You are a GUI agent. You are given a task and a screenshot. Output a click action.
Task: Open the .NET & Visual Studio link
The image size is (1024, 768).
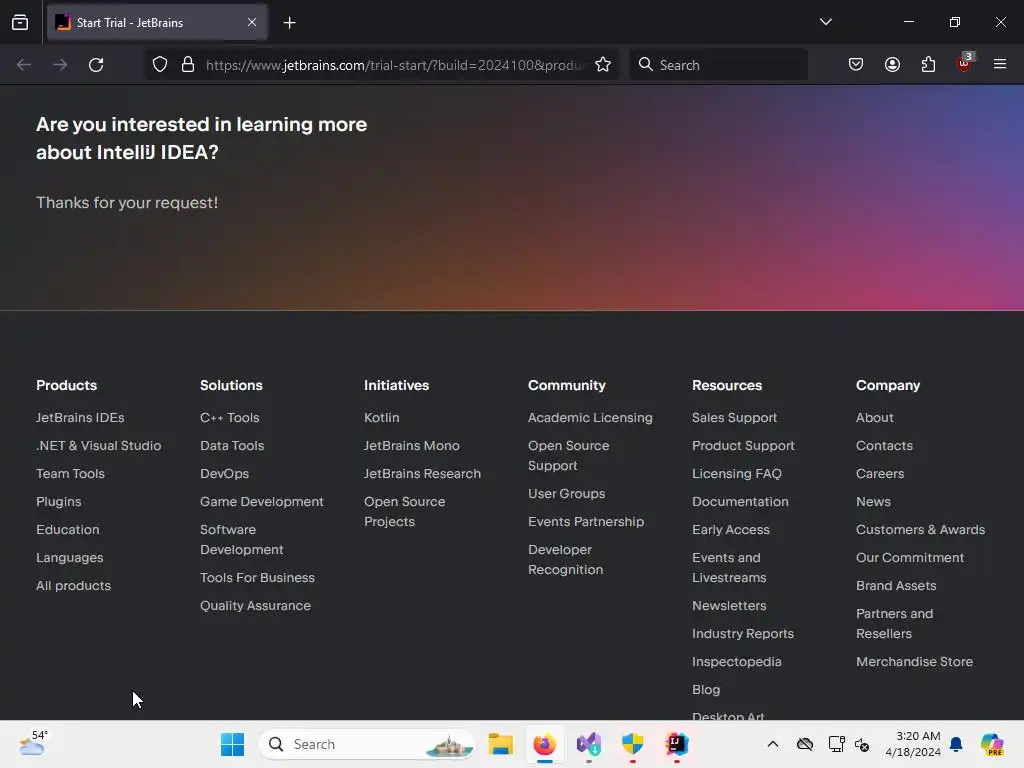pyautogui.click(x=99, y=445)
